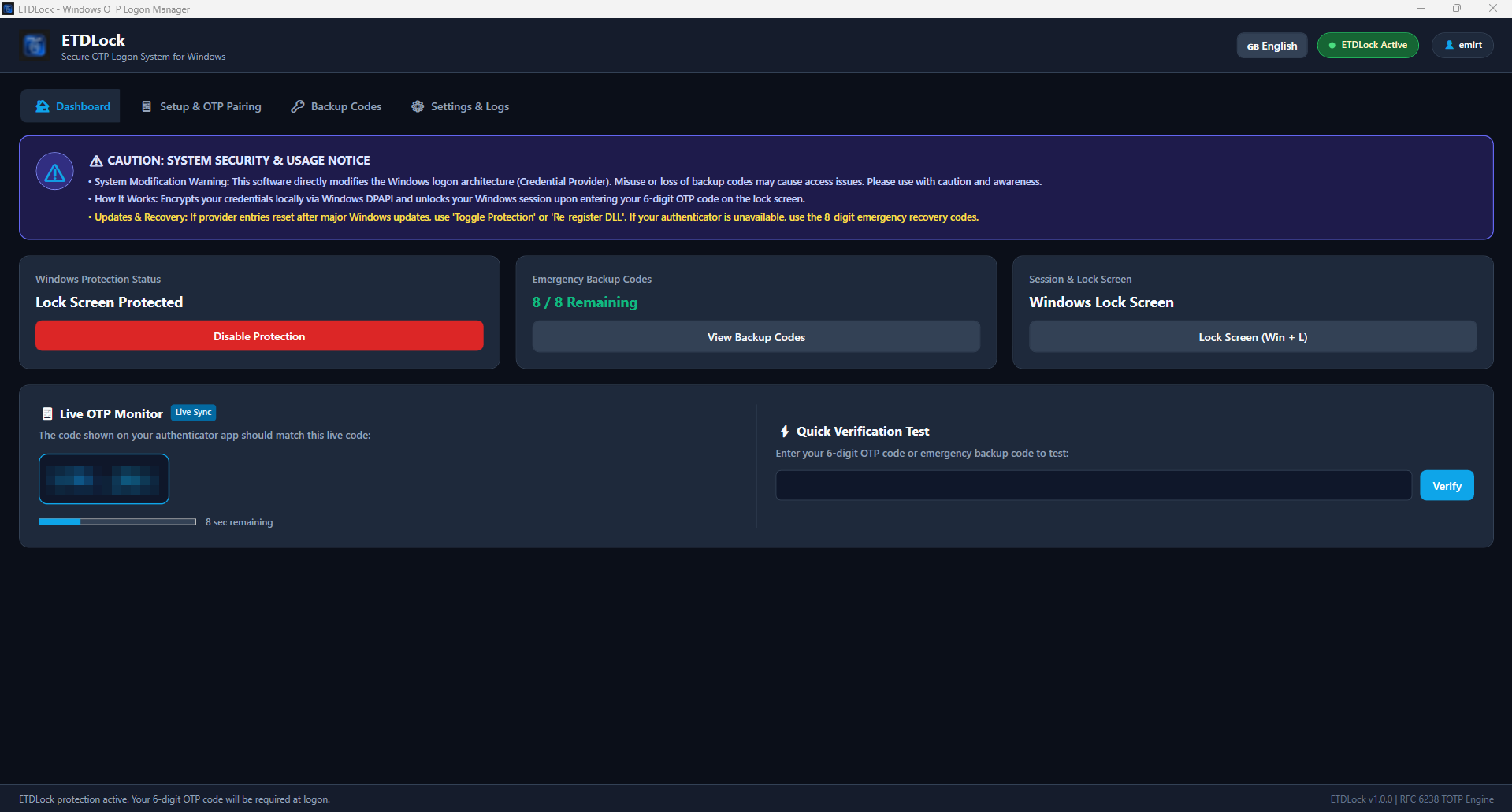Click the small warning icon before CAUTION heading
The width and height of the screenshot is (1512, 812).
96,161
